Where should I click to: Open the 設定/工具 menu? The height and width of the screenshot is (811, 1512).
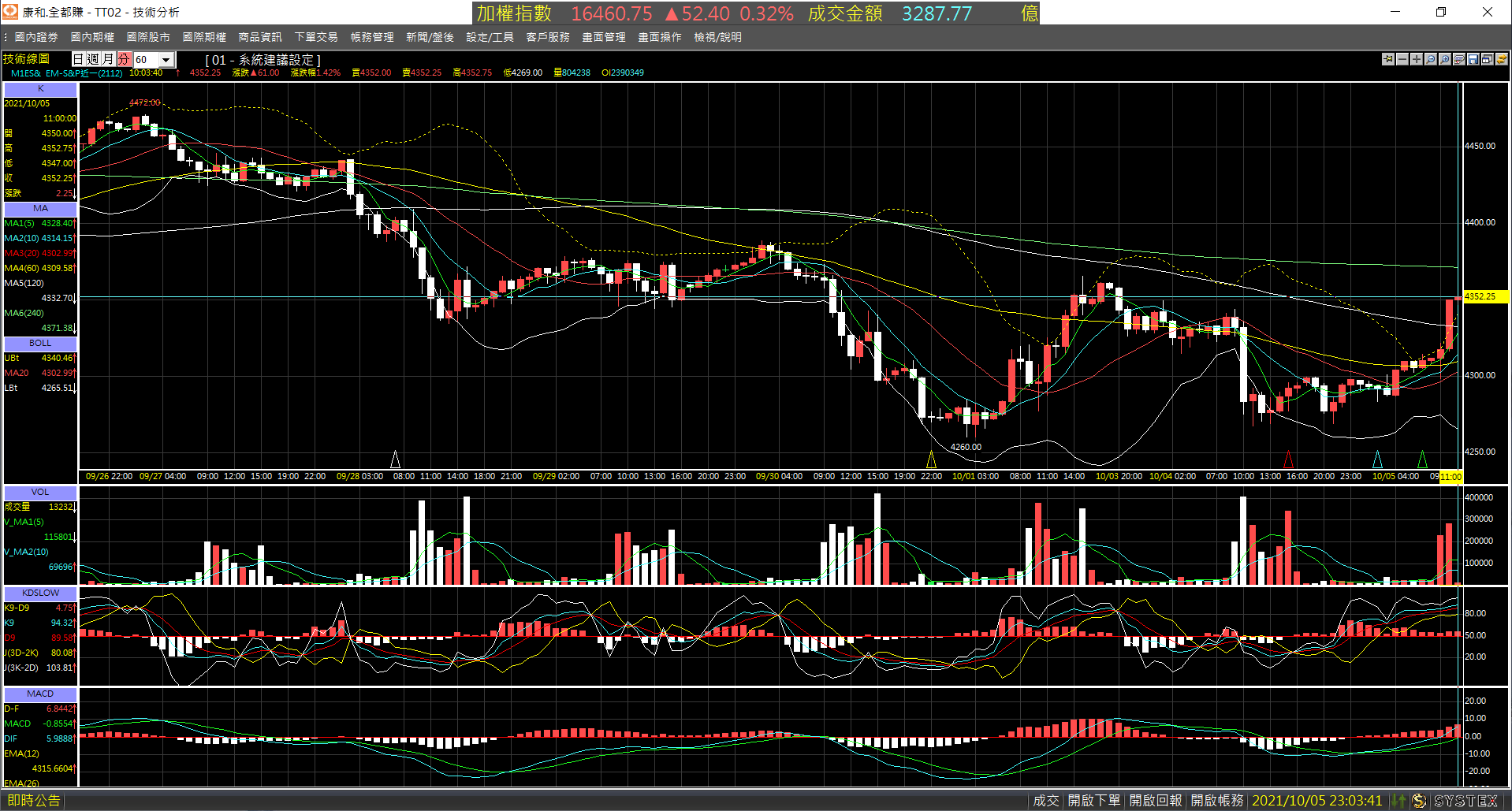490,37
